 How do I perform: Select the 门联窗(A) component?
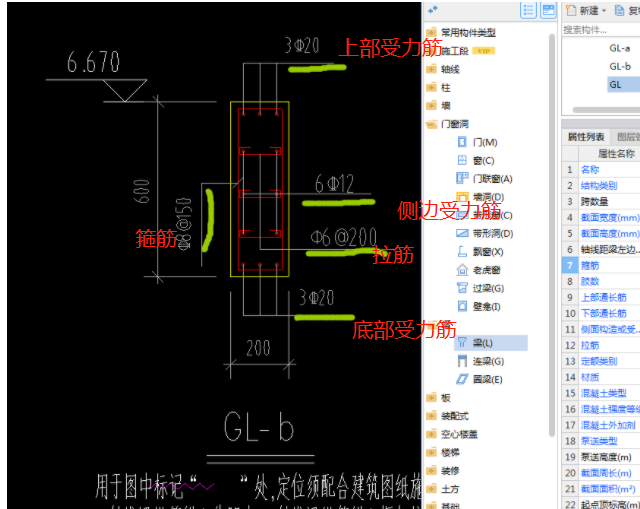[484, 179]
